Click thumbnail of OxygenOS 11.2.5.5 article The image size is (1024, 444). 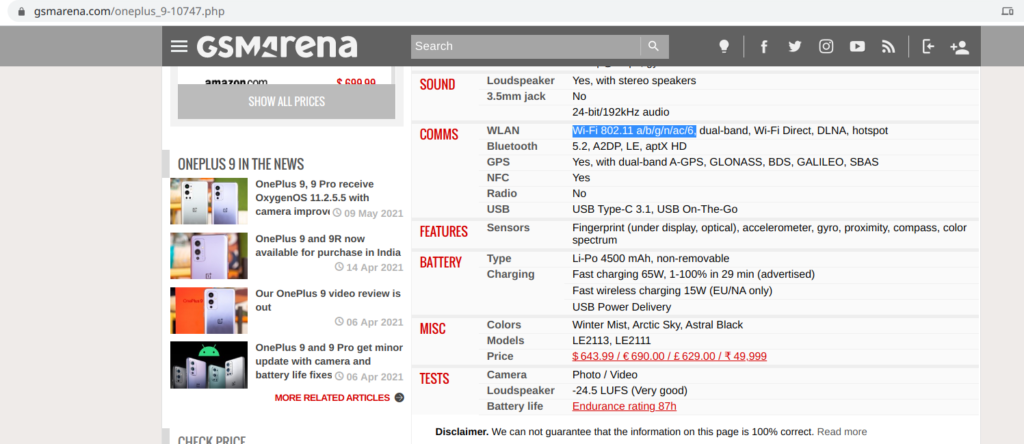coord(209,201)
